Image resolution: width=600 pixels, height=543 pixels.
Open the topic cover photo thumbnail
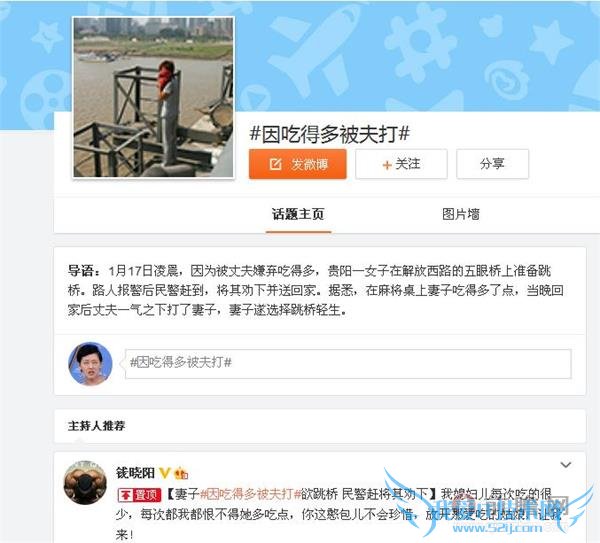[153, 97]
